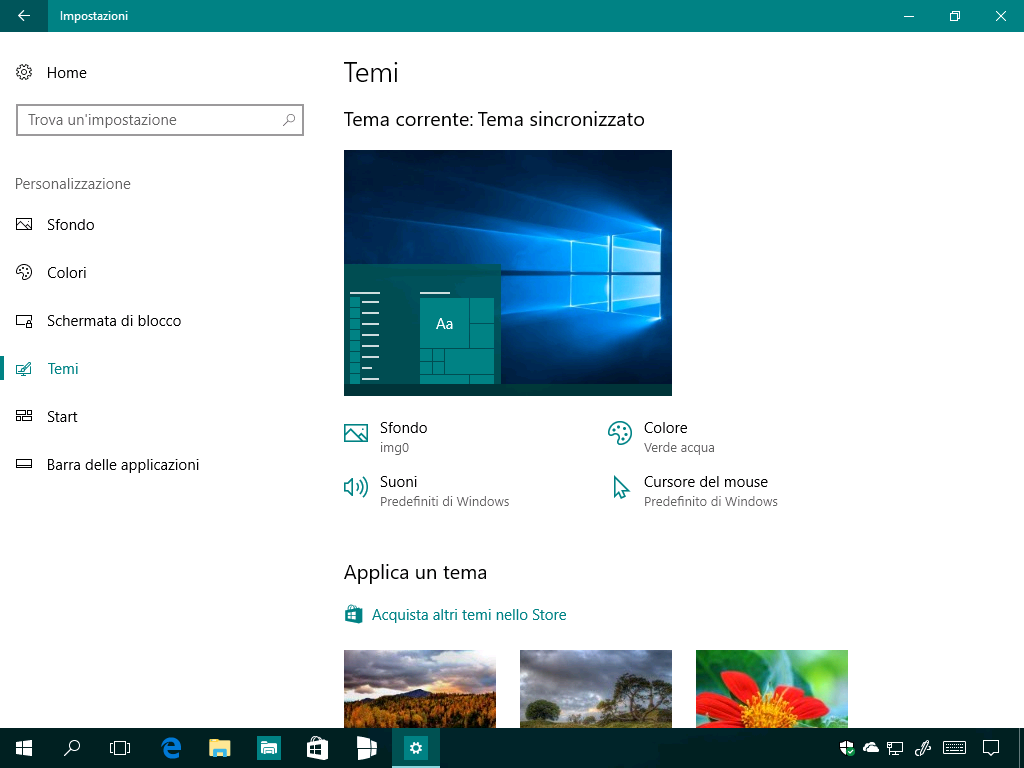Image resolution: width=1024 pixels, height=768 pixels.
Task: Select Personalizzazione in the left sidebar
Action: point(72,184)
